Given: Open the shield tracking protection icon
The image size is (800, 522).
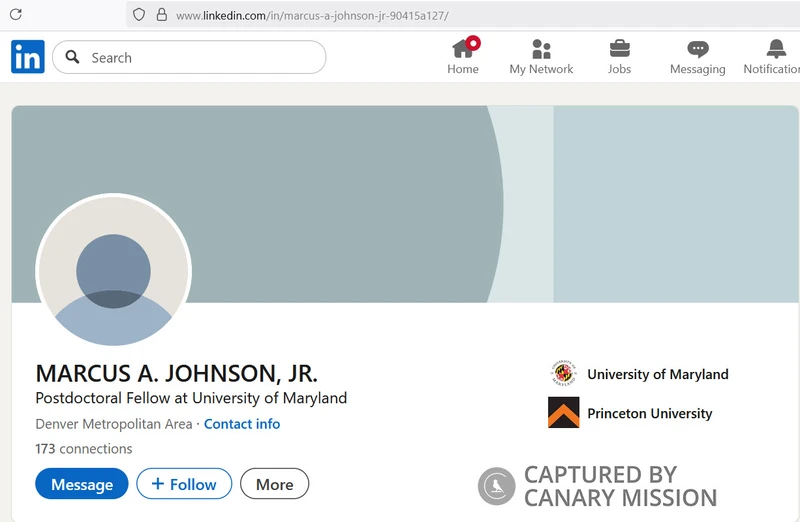Looking at the screenshot, I should (139, 15).
